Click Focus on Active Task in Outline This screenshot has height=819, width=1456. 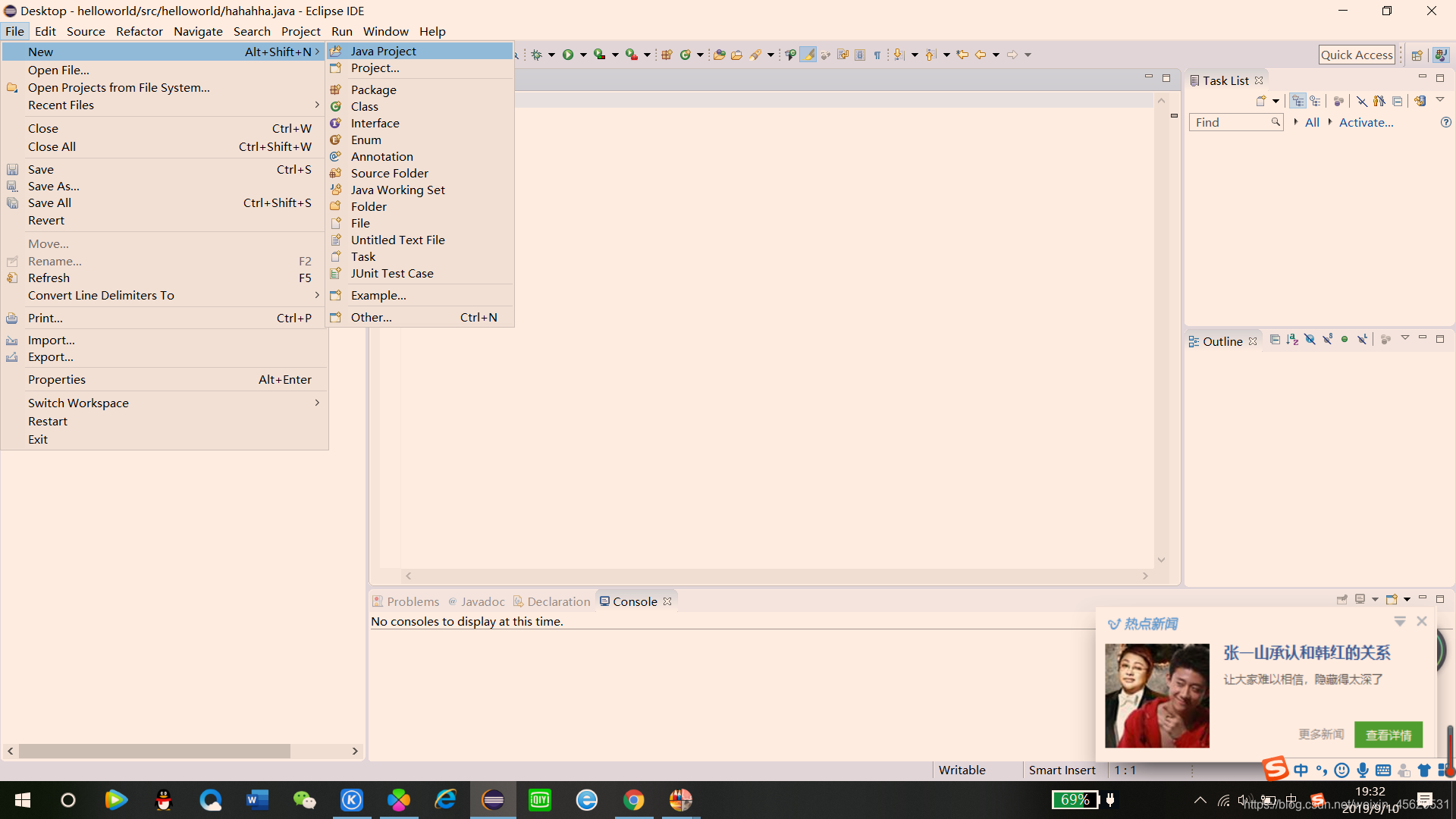pyautogui.click(x=1385, y=340)
